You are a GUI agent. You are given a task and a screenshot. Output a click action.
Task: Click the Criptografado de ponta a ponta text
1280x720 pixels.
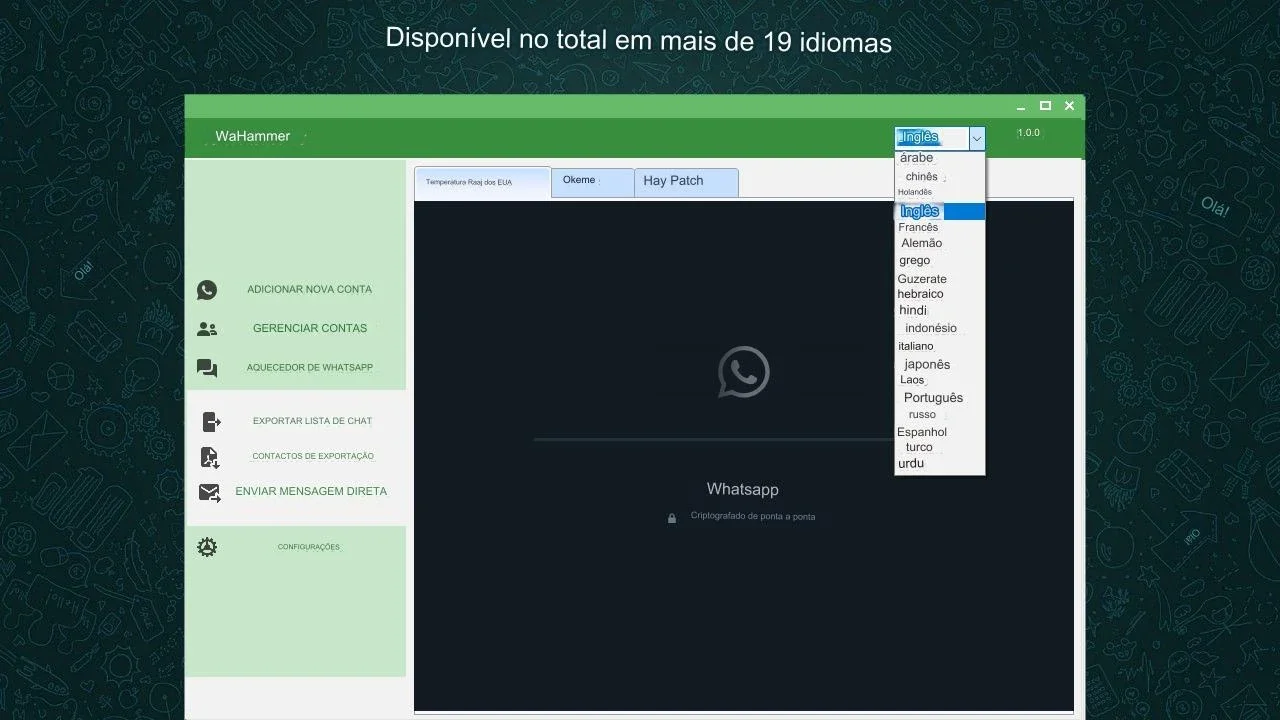(753, 517)
